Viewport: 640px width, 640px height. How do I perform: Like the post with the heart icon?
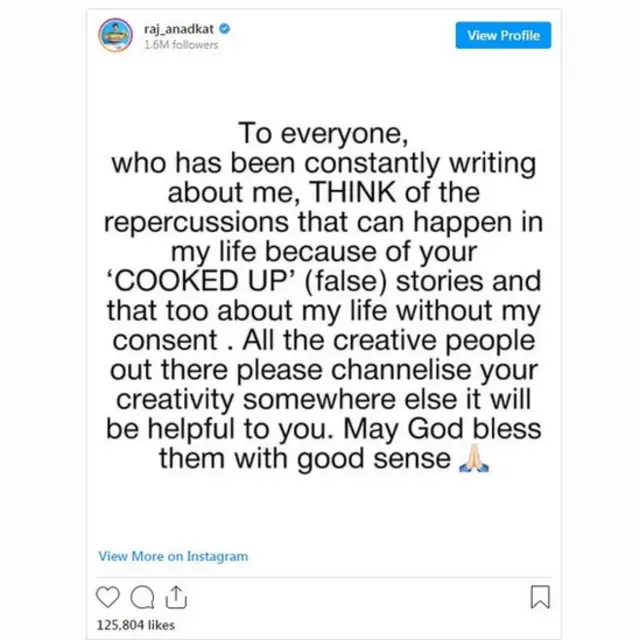108,597
